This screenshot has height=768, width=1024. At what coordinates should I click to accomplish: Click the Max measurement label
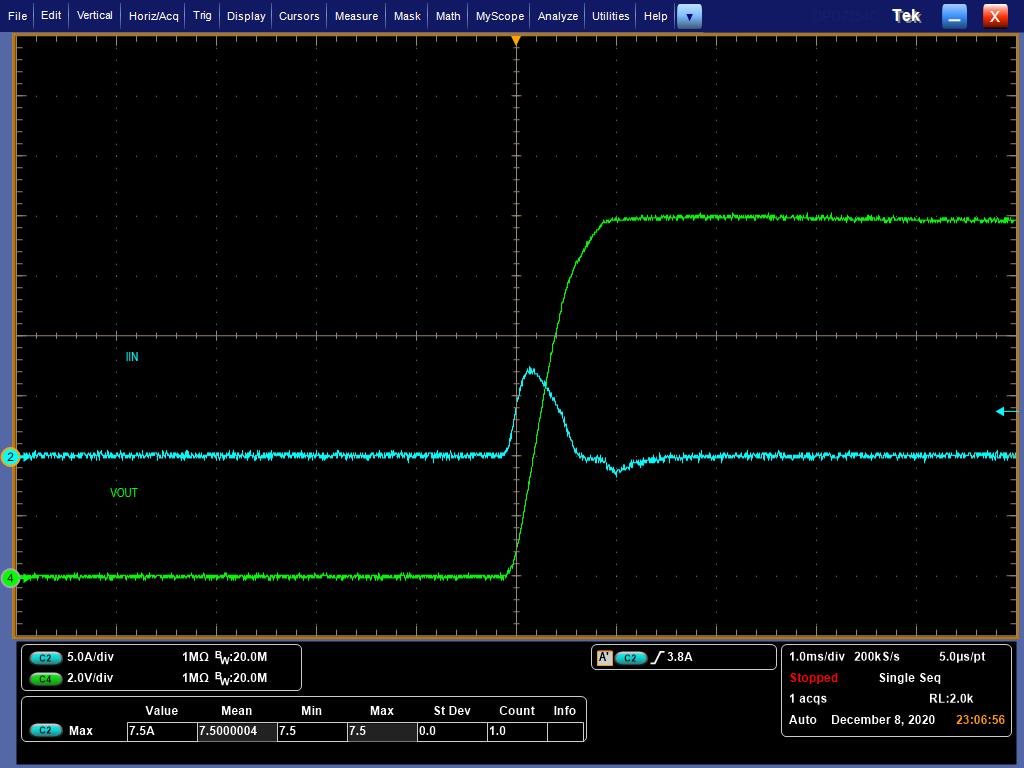tap(81, 731)
